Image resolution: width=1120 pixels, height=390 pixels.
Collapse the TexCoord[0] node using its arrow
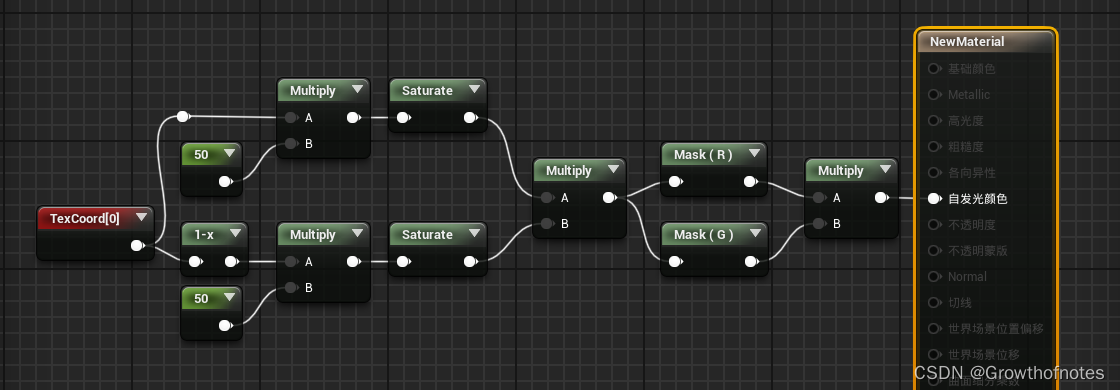(141, 218)
